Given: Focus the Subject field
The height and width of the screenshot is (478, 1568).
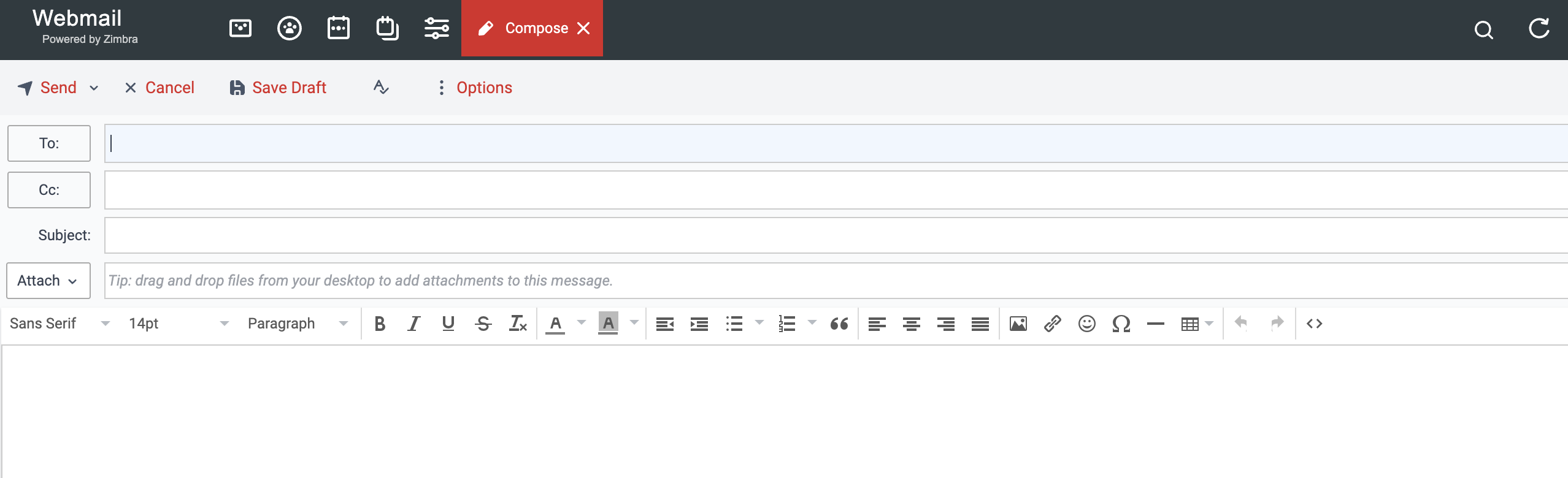Looking at the screenshot, I should [x=836, y=235].
